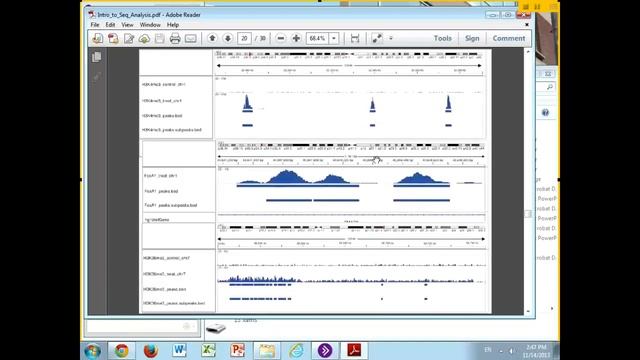Click the email envelope toolbar icon
Viewport: 640px width, 360px height.
(191, 38)
